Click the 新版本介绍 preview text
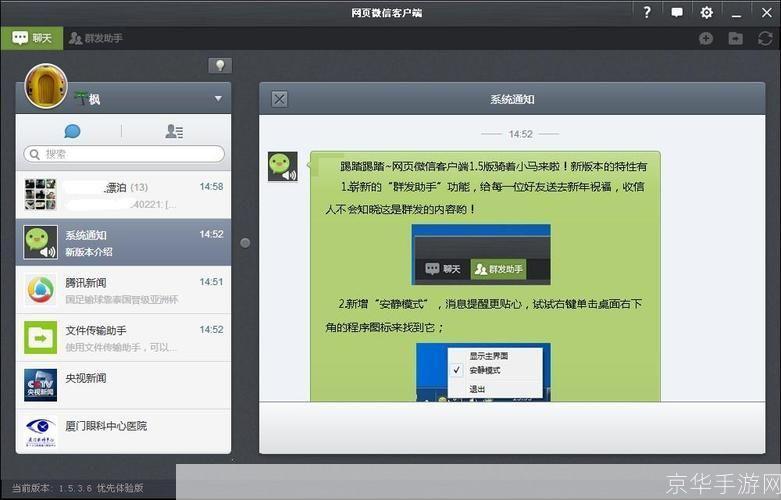 point(89,252)
